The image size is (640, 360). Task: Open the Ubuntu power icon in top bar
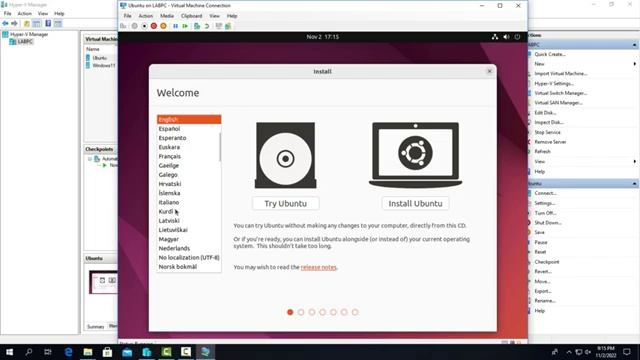517,37
